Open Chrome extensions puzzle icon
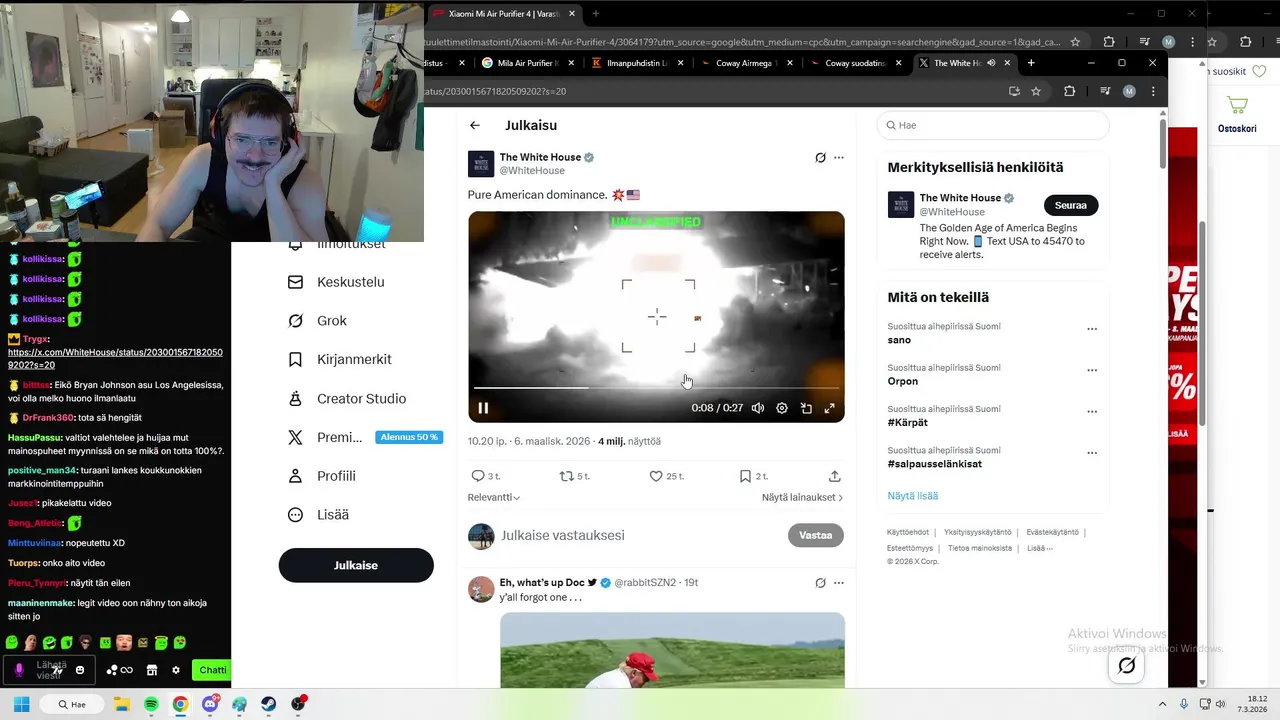1280x720 pixels. coord(1069,91)
